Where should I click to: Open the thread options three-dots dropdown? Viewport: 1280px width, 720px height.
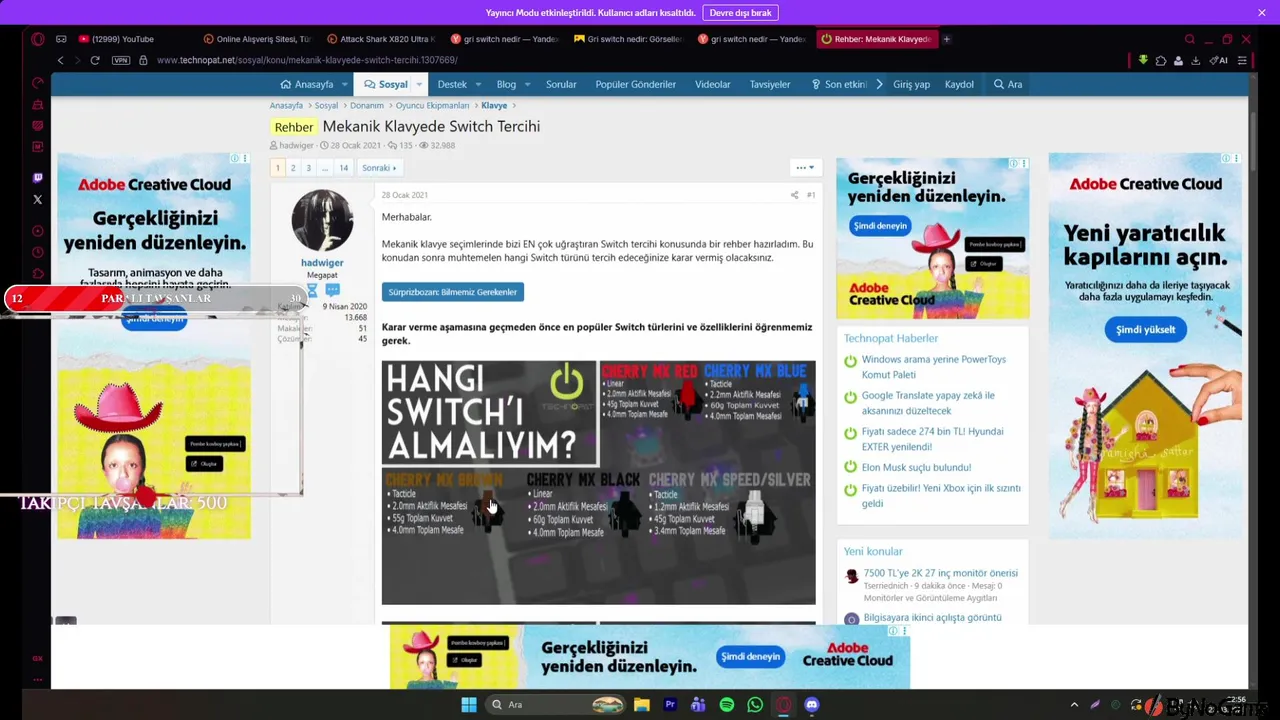pos(804,167)
